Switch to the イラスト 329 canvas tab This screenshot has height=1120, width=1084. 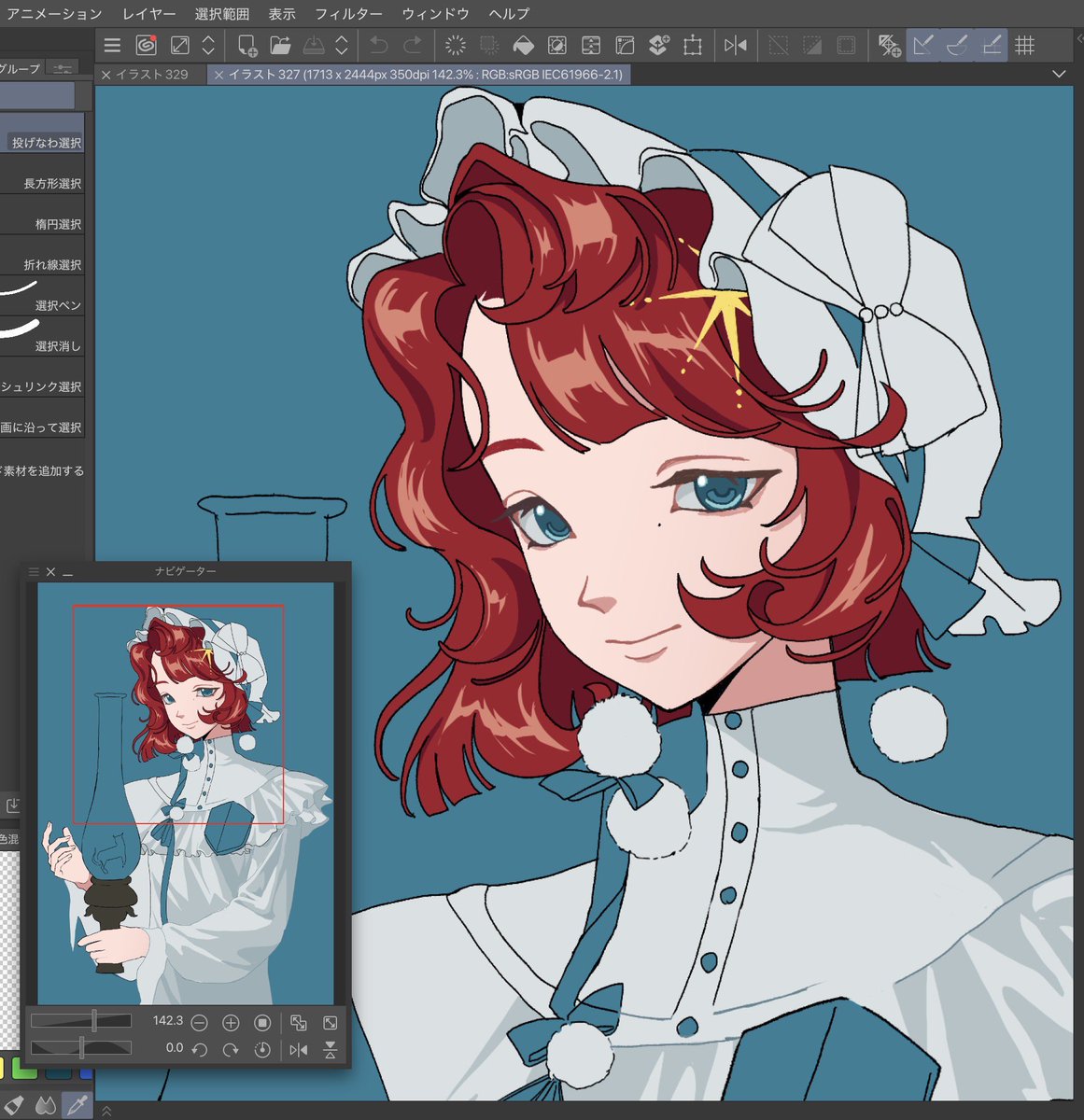coord(152,75)
